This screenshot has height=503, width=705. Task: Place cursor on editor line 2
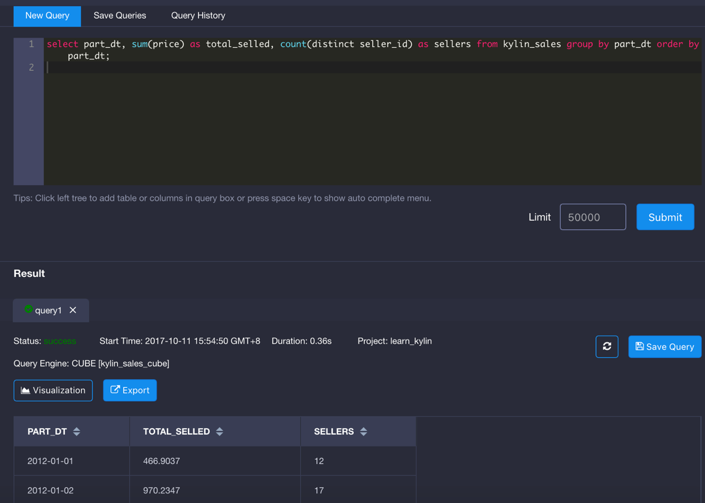click(300, 68)
